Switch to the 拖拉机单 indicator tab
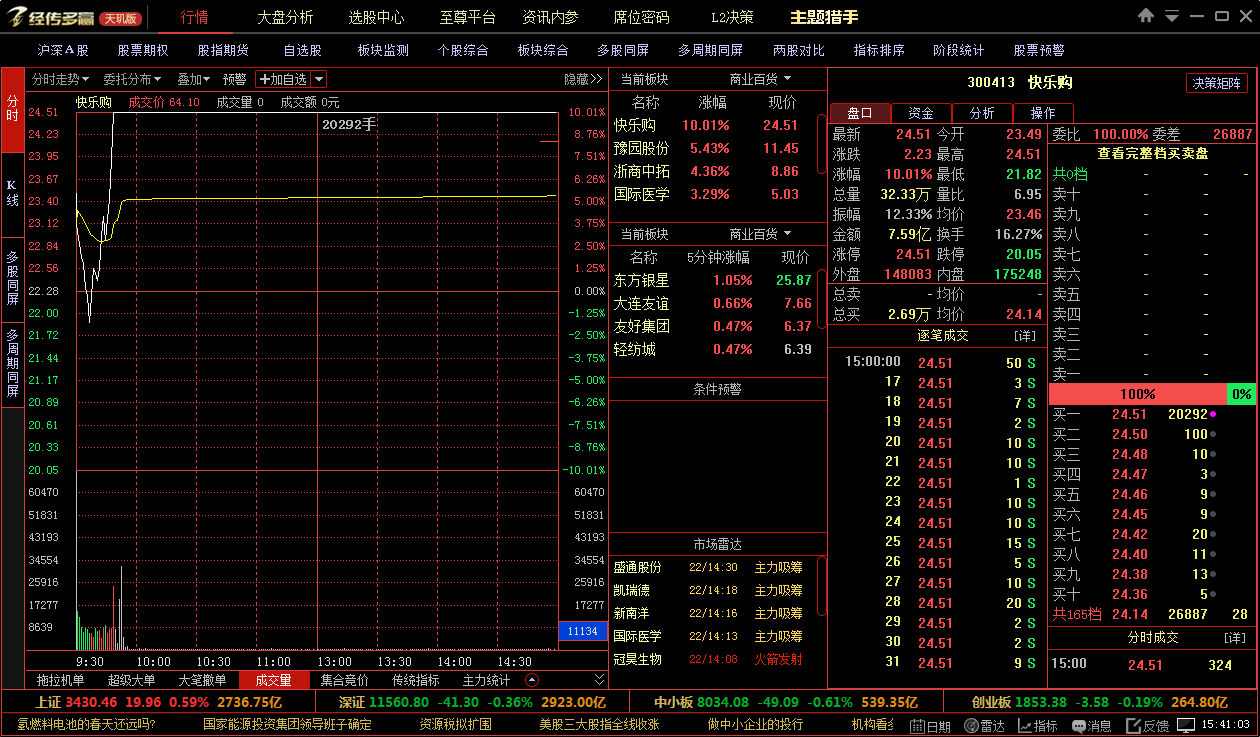 [61, 680]
